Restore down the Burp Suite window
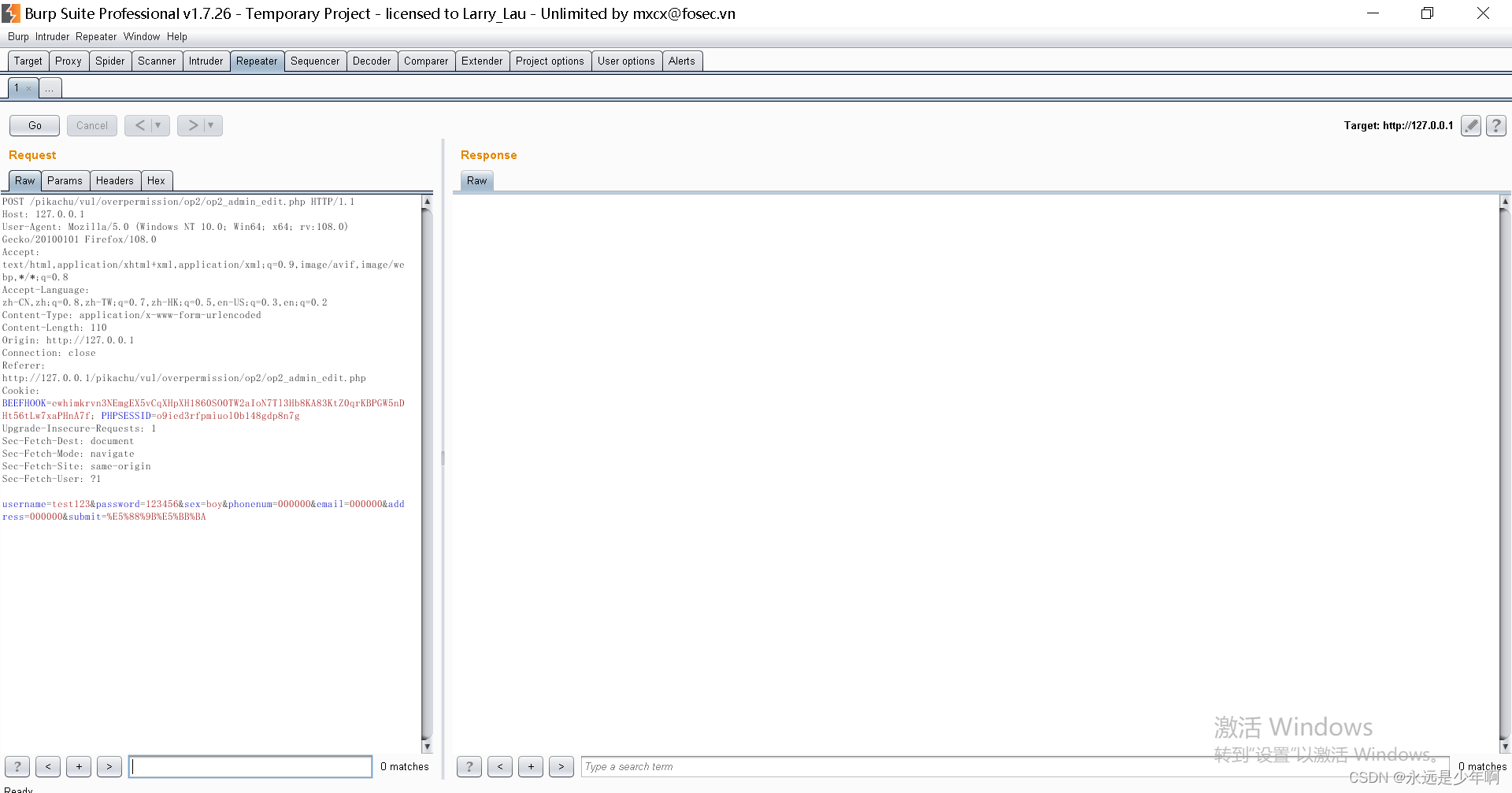This screenshot has width=1512, height=793. click(x=1427, y=13)
